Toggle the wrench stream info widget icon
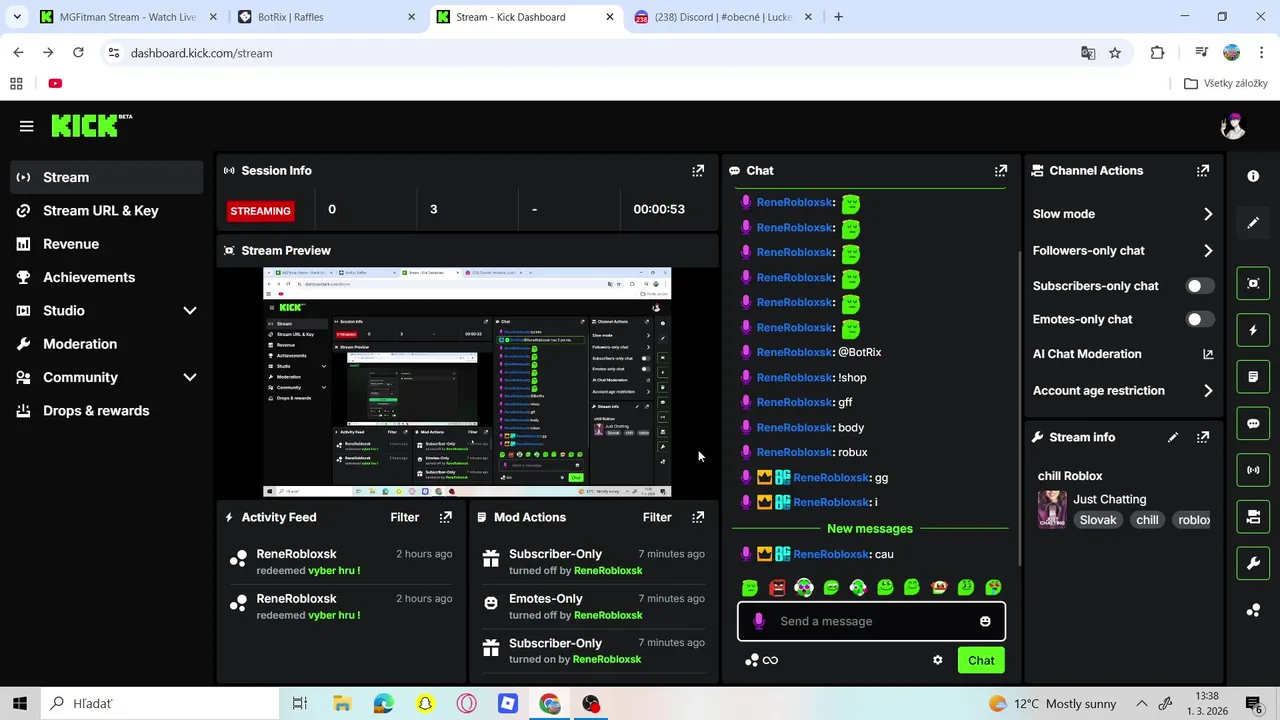The height and width of the screenshot is (720, 1280). [x=1253, y=563]
